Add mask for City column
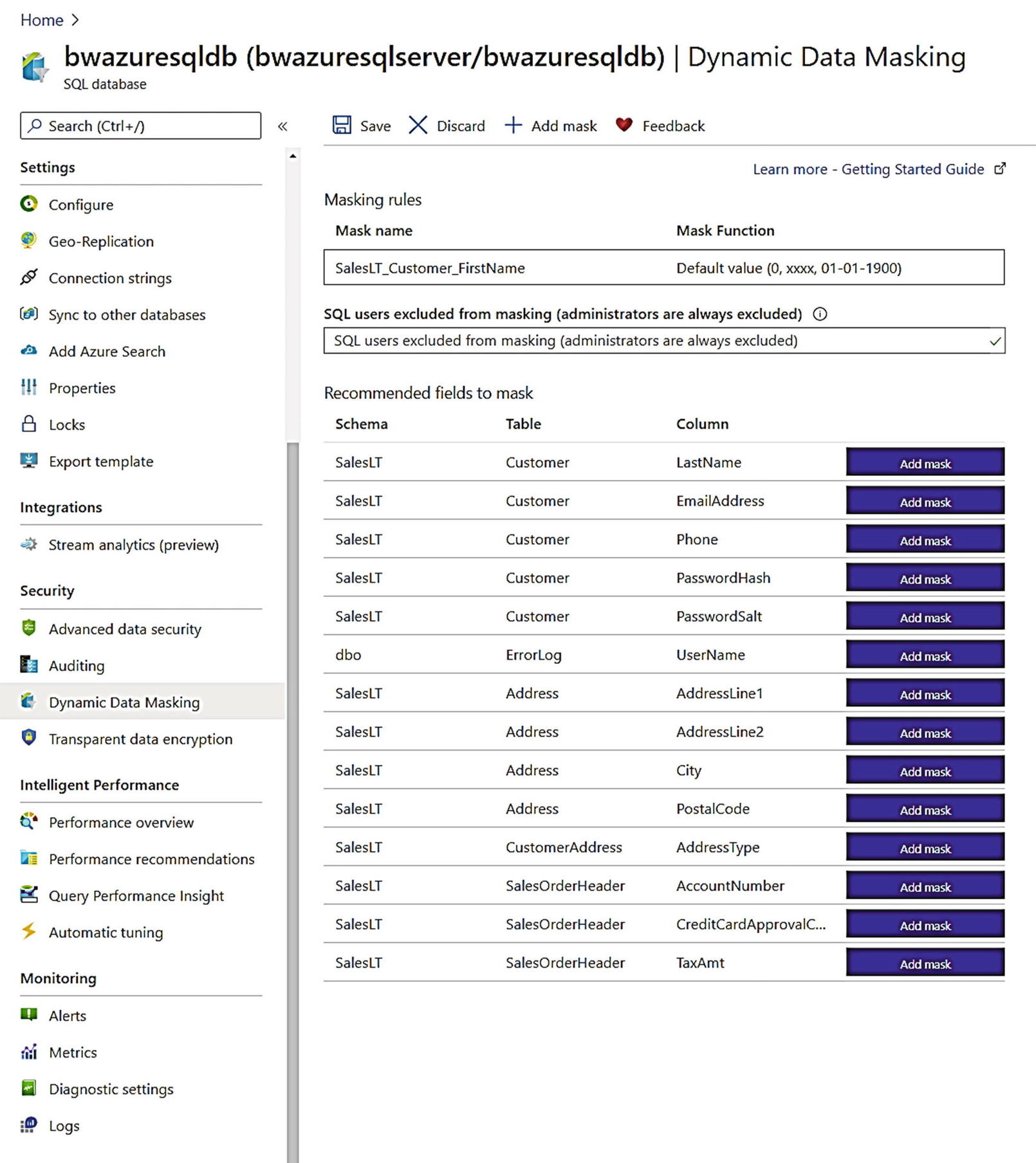This screenshot has height=1163, width=1036. click(x=925, y=770)
